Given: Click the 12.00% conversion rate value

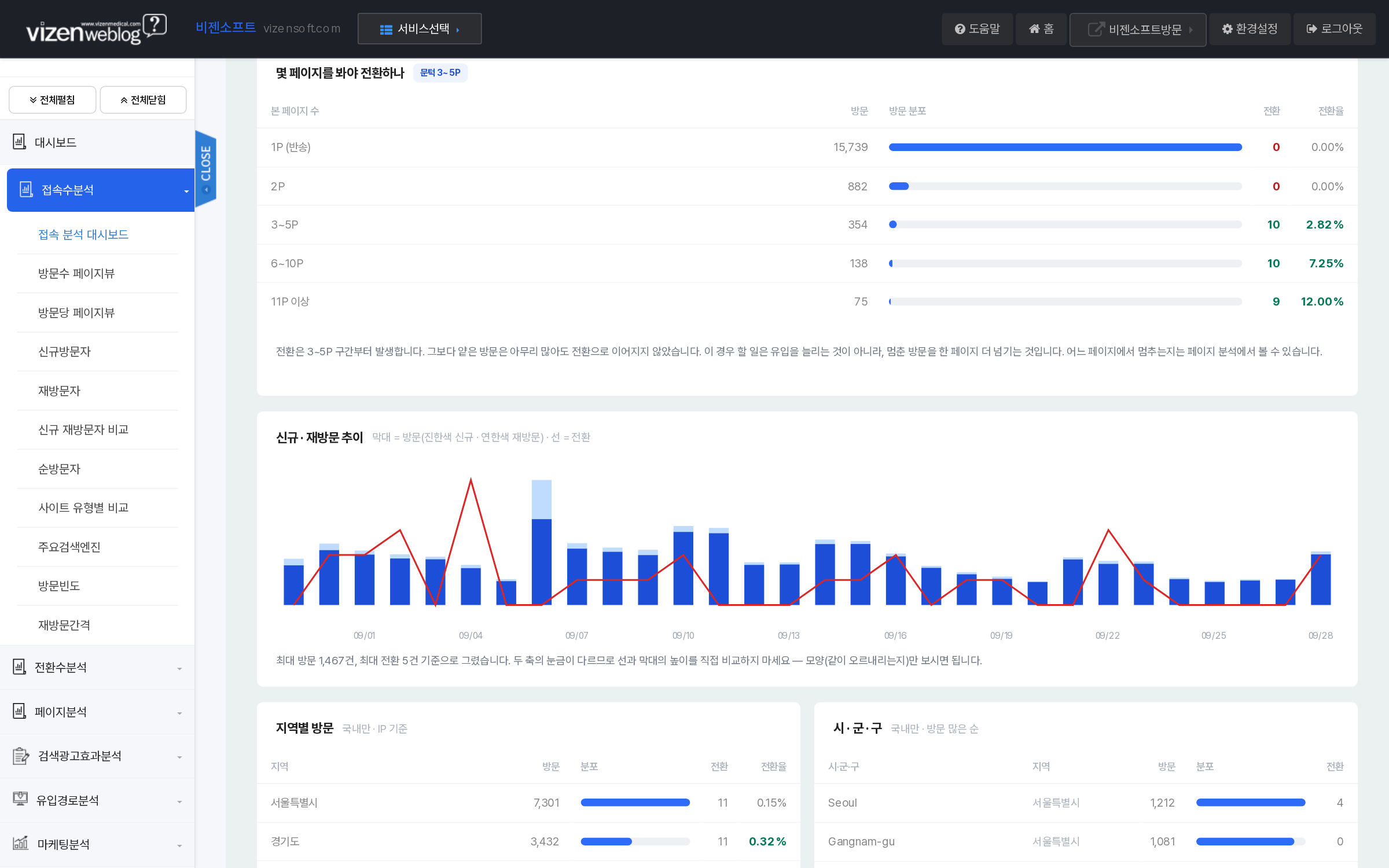Looking at the screenshot, I should pyautogui.click(x=1322, y=302).
